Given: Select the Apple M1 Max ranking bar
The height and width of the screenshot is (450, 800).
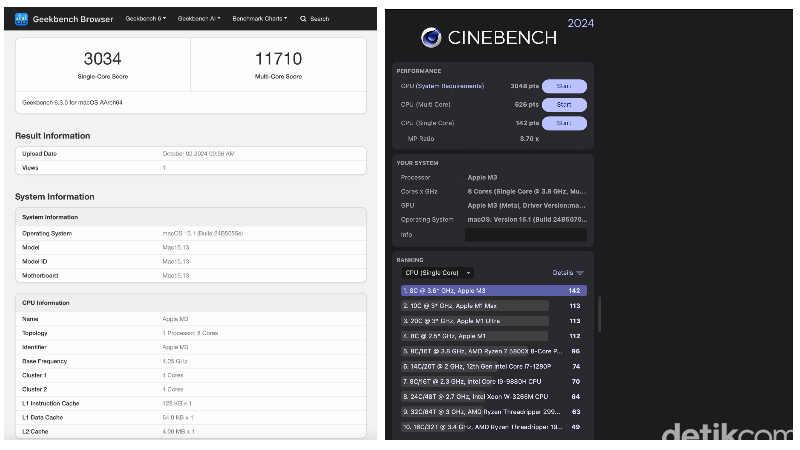Looking at the screenshot, I should 475,306.
